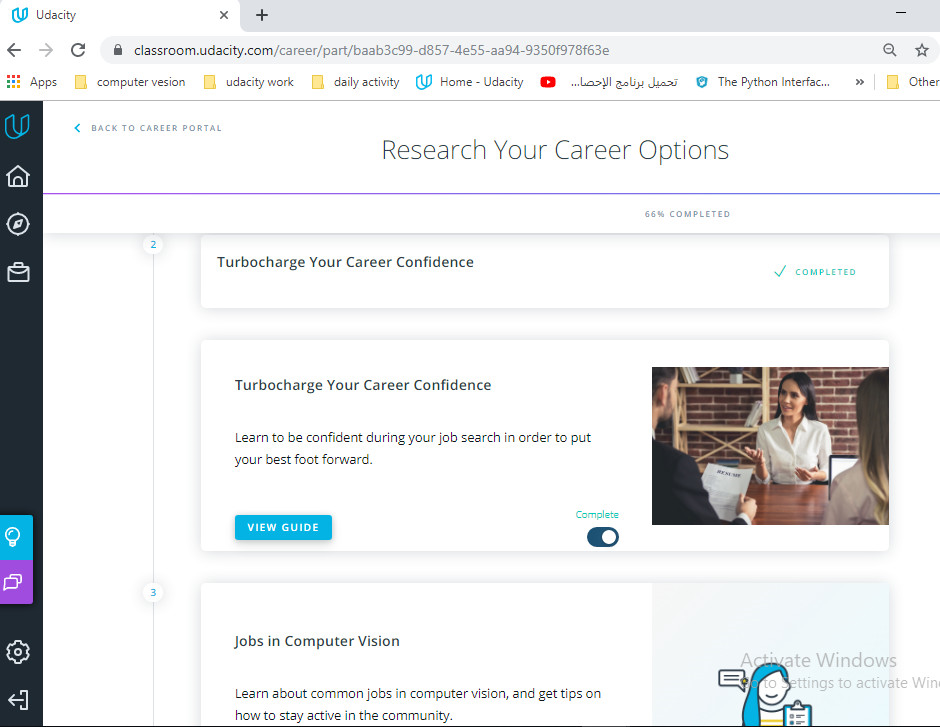Open the settings gear icon
This screenshot has height=727, width=940.
tap(17, 652)
